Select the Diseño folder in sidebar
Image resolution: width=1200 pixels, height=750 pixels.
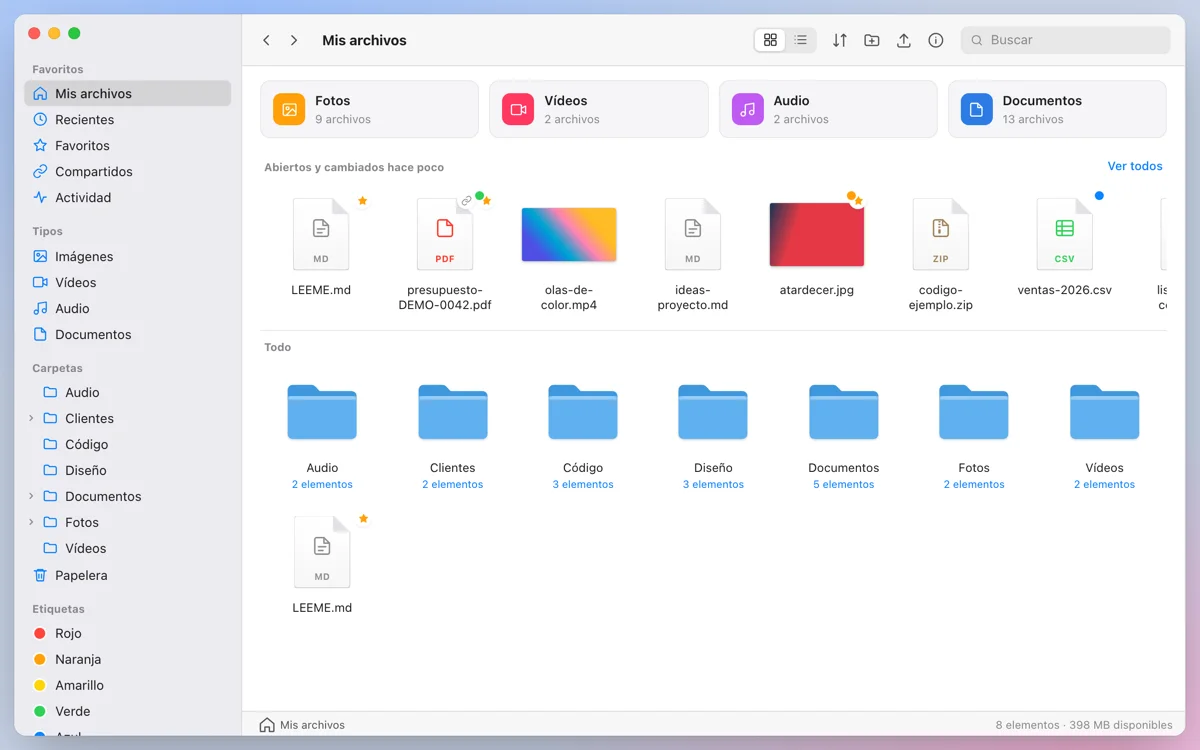[x=128, y=470]
